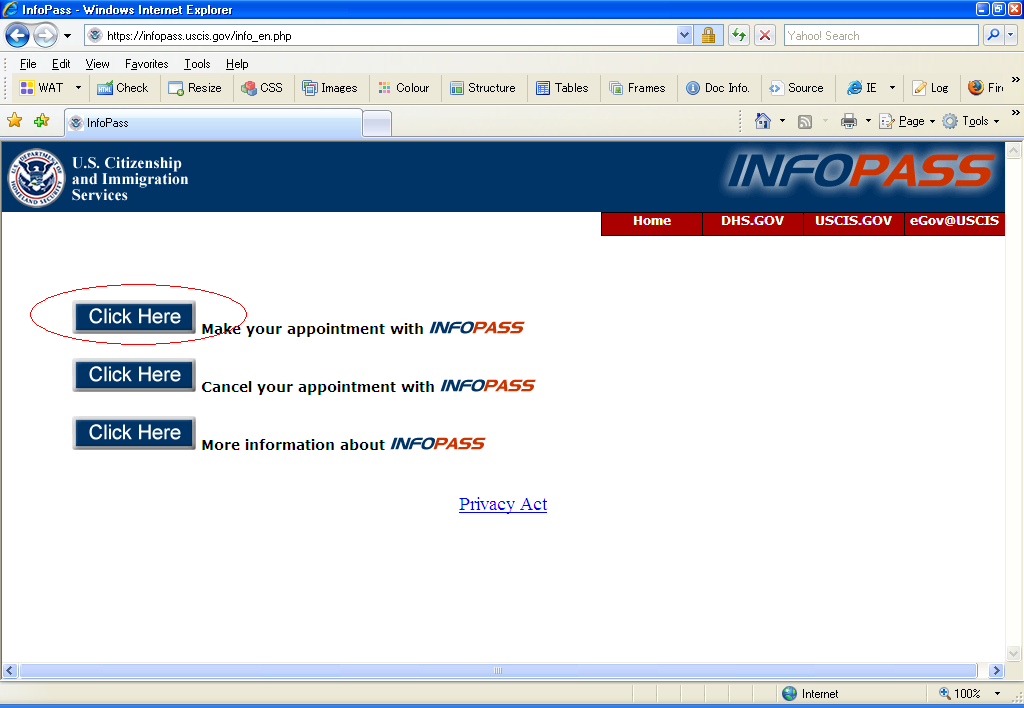1024x708 pixels.
Task: Open the Source toolbar item
Action: [796, 88]
